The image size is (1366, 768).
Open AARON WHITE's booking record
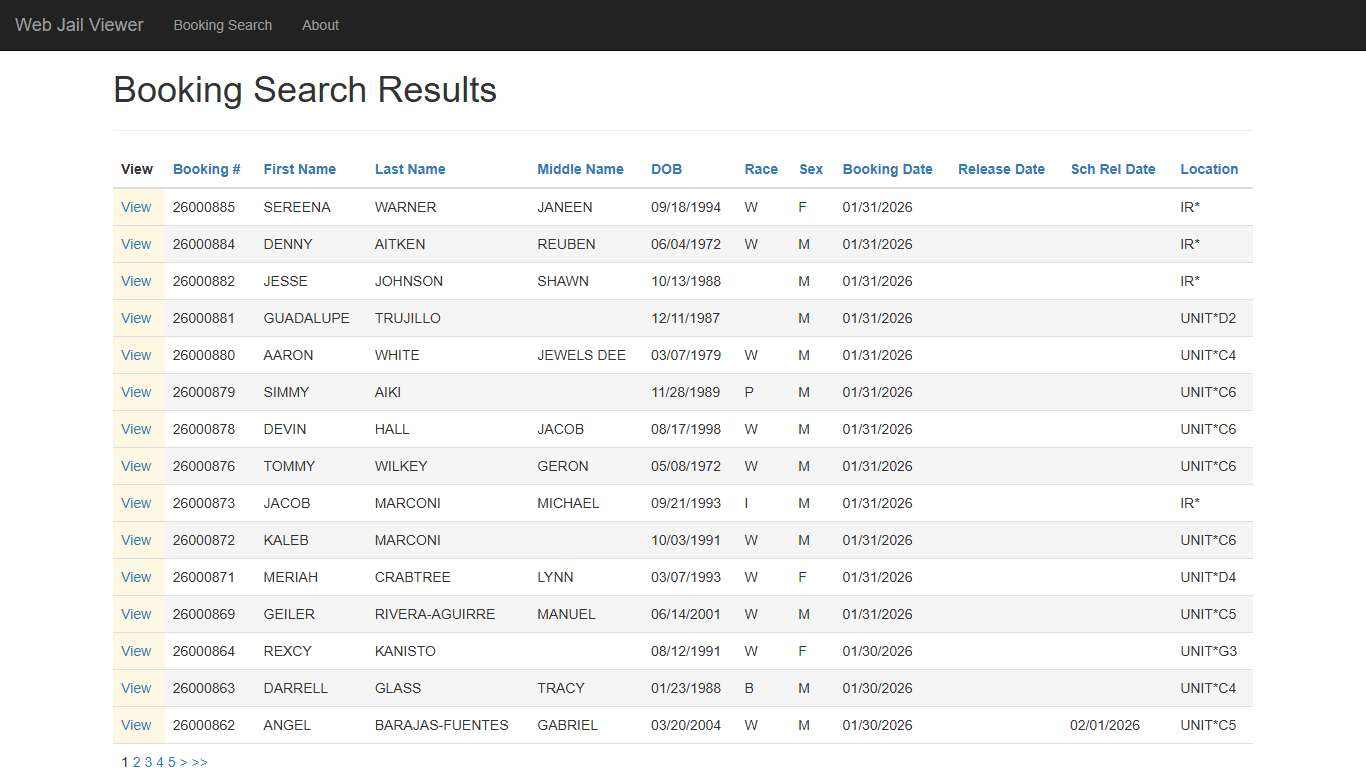click(136, 355)
